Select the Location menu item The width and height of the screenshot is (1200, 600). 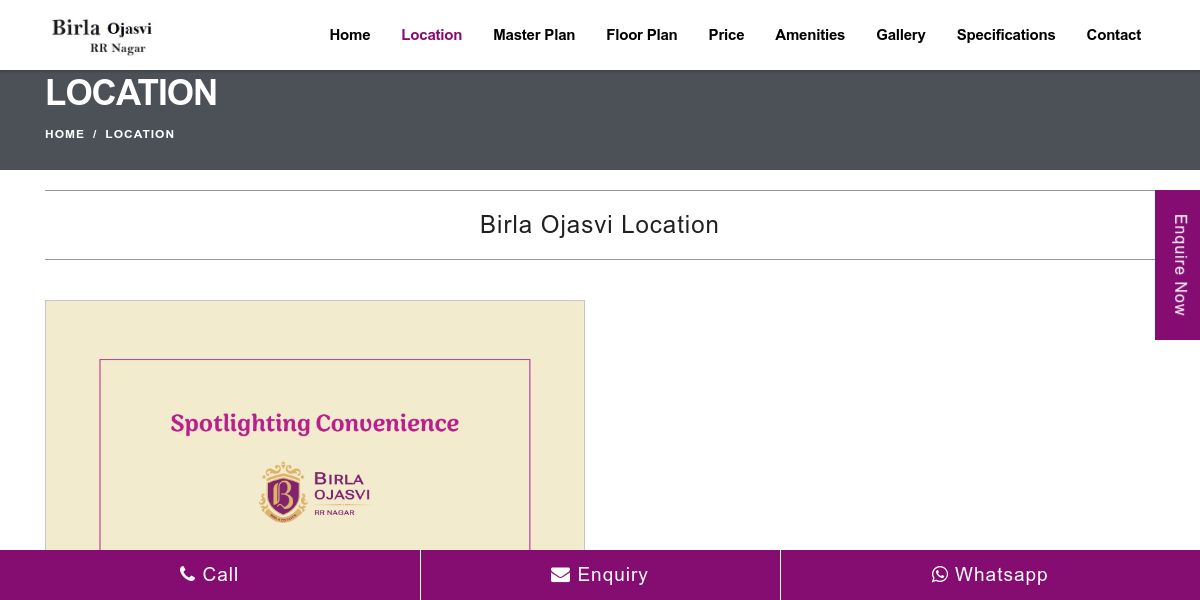(x=432, y=35)
